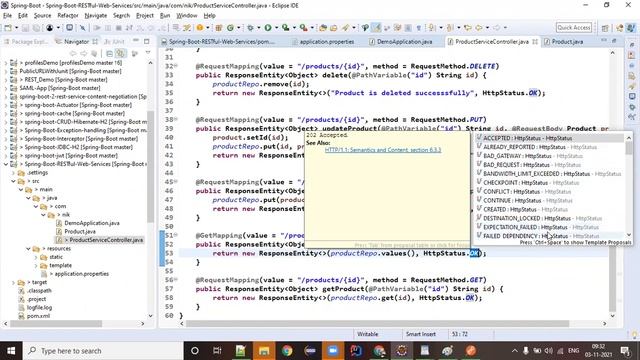Open application.properties in Navigator tree

tap(82, 274)
